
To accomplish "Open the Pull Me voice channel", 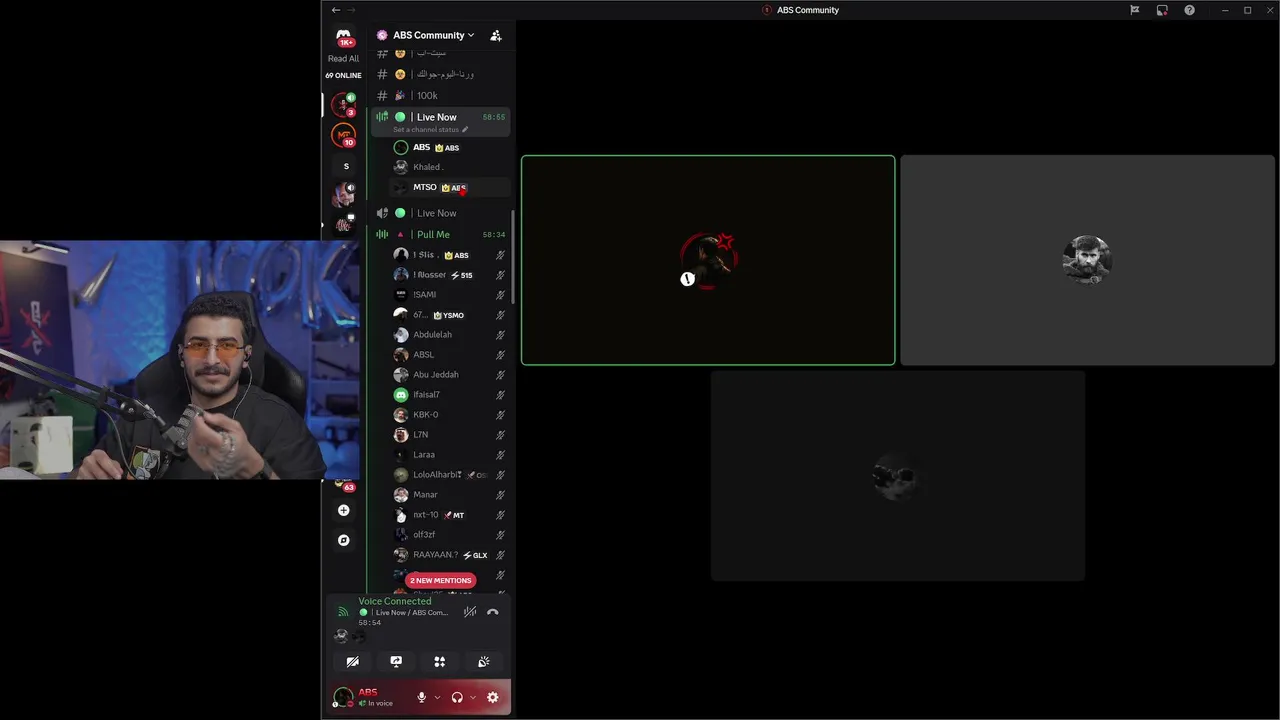I will click(x=440, y=235).
